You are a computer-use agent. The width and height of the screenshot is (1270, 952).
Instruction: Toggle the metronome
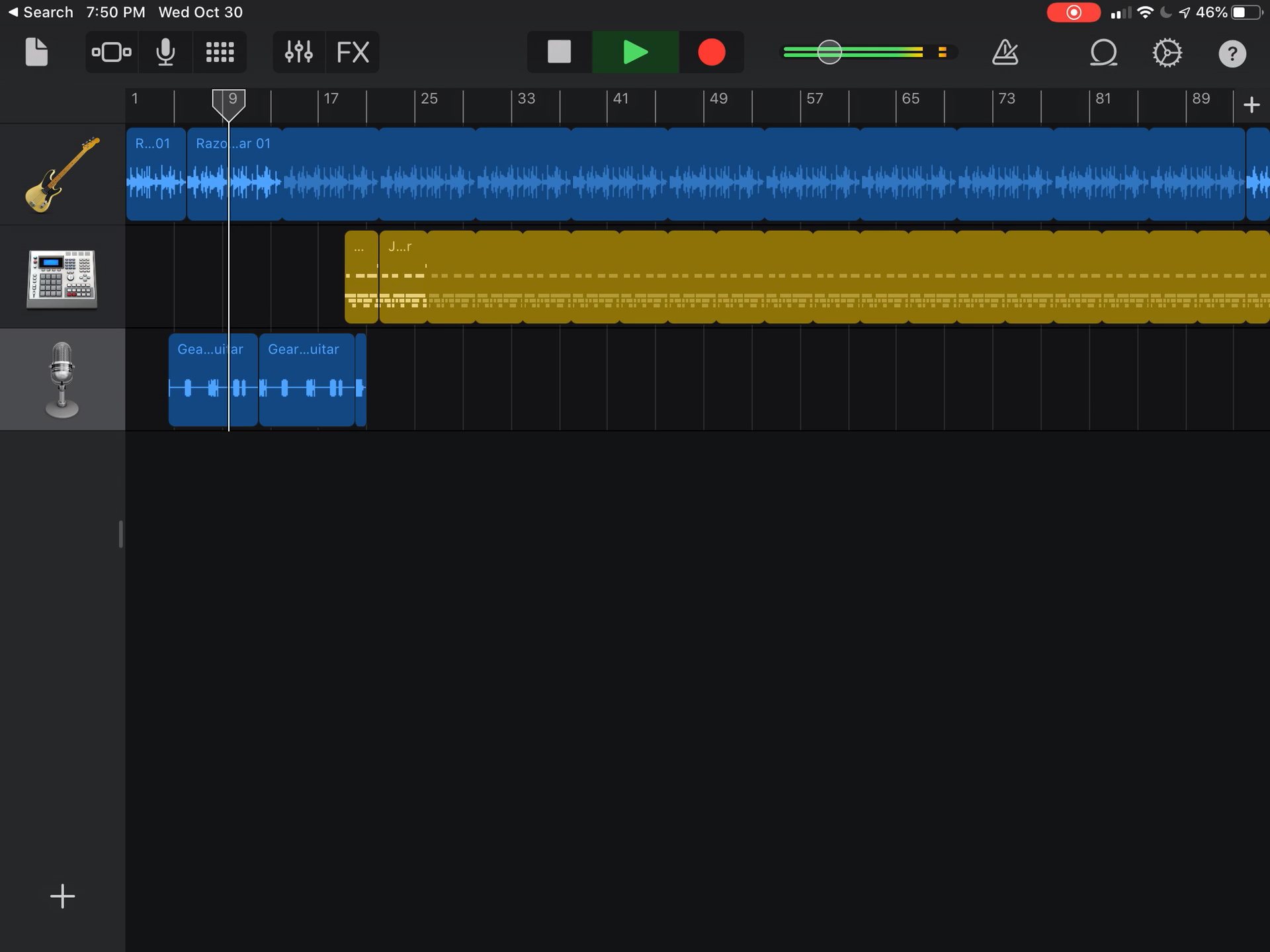[x=1005, y=52]
